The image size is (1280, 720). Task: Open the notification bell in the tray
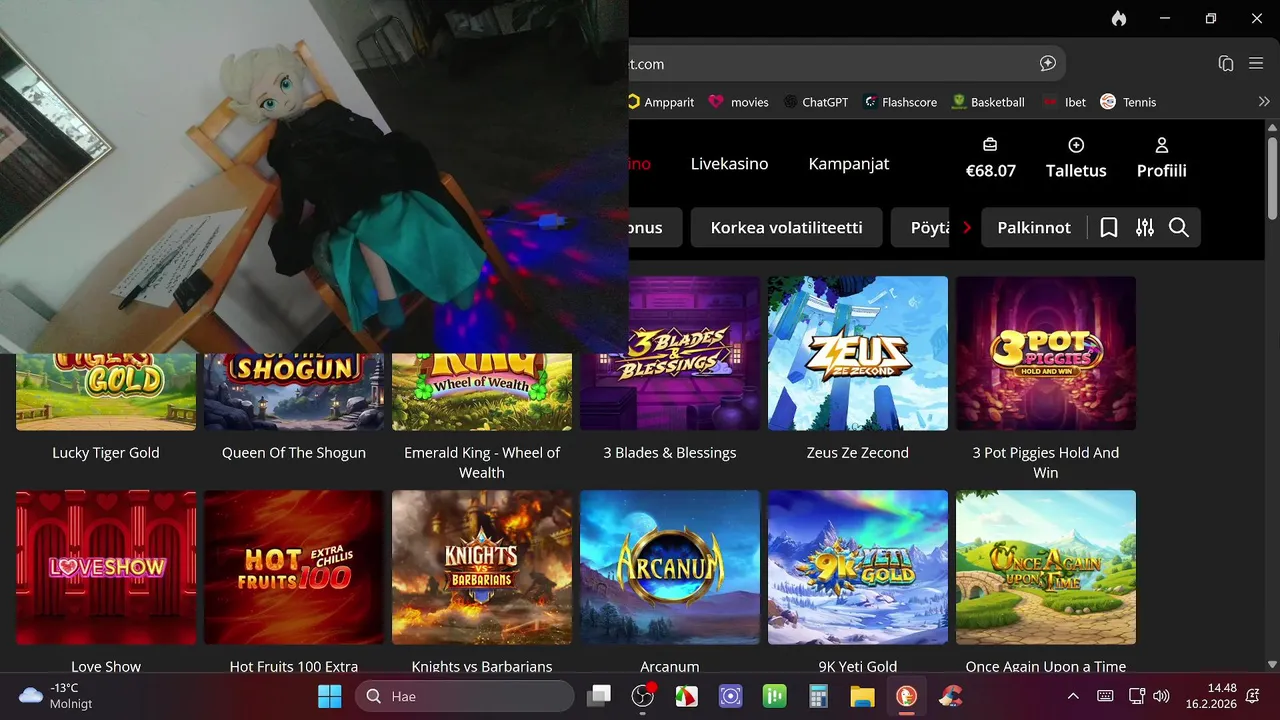pos(1254,696)
